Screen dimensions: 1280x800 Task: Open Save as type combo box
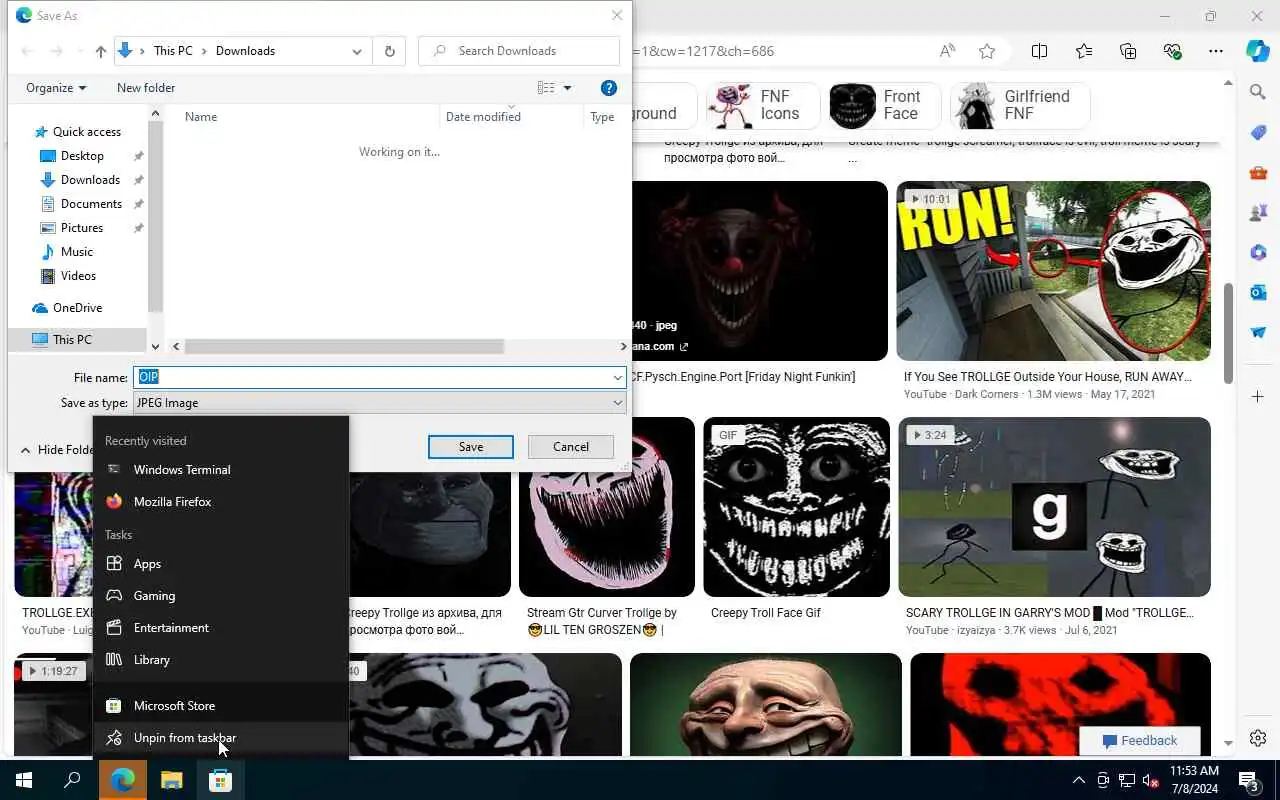click(379, 403)
